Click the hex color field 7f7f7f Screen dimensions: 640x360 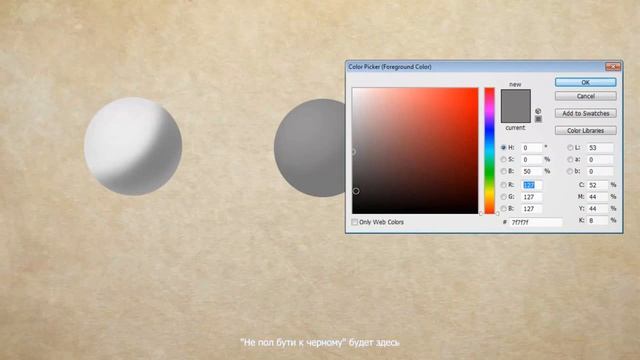tap(535, 222)
